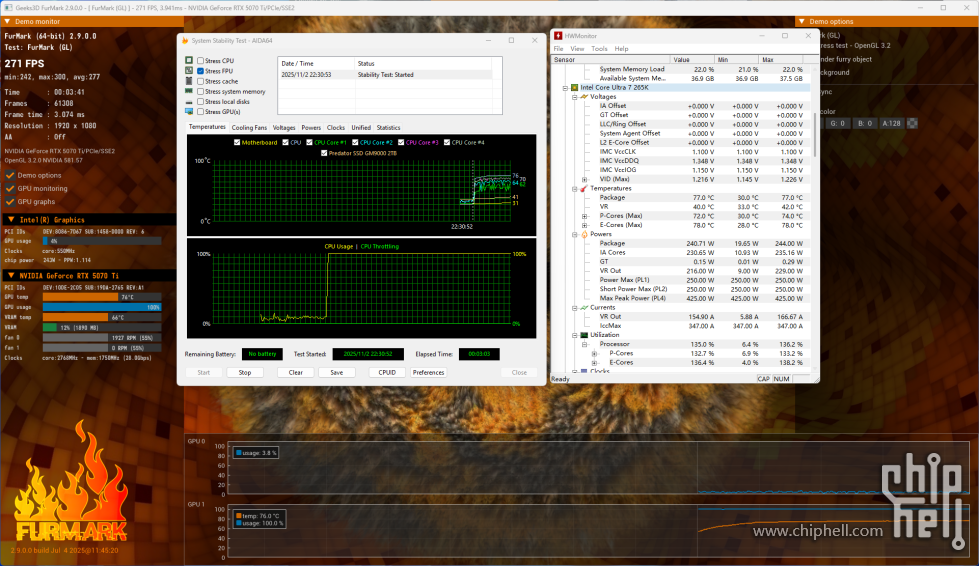Viewport: 979px width, 566px height.
Task: Switch to the Cooling Fans tab
Action: point(249,128)
